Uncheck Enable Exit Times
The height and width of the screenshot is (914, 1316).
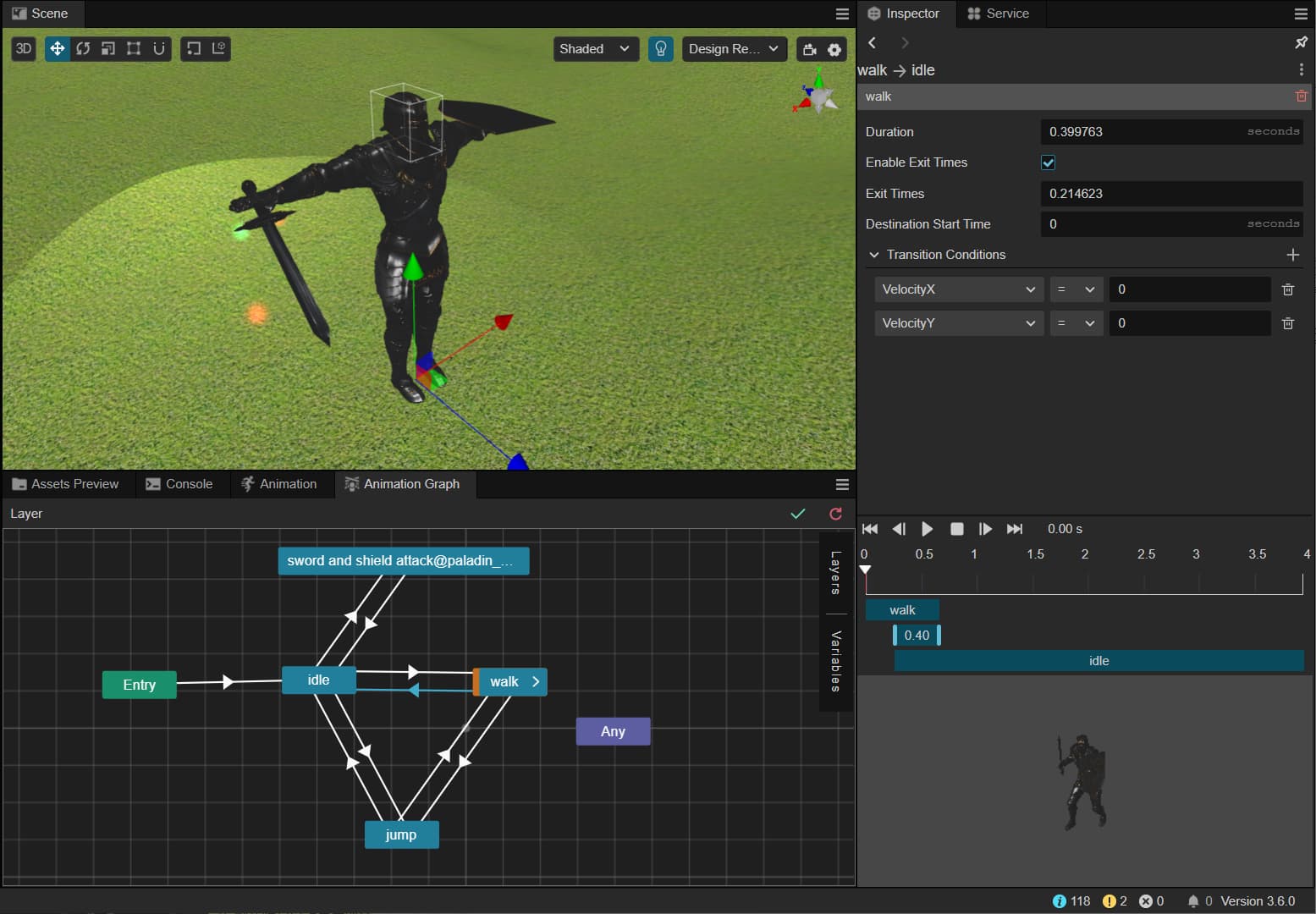point(1048,162)
